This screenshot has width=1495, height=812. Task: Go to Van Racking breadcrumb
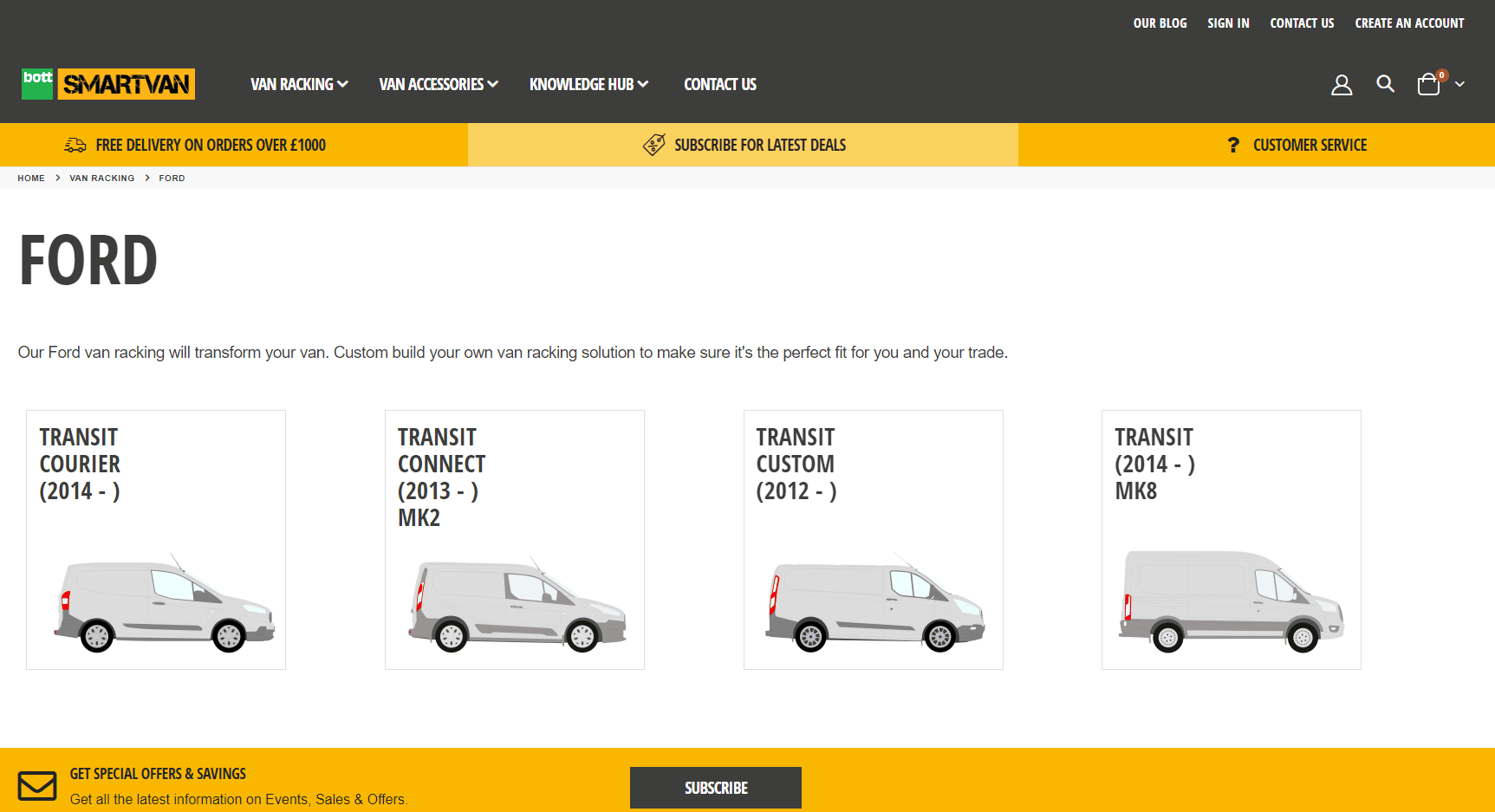tap(102, 179)
